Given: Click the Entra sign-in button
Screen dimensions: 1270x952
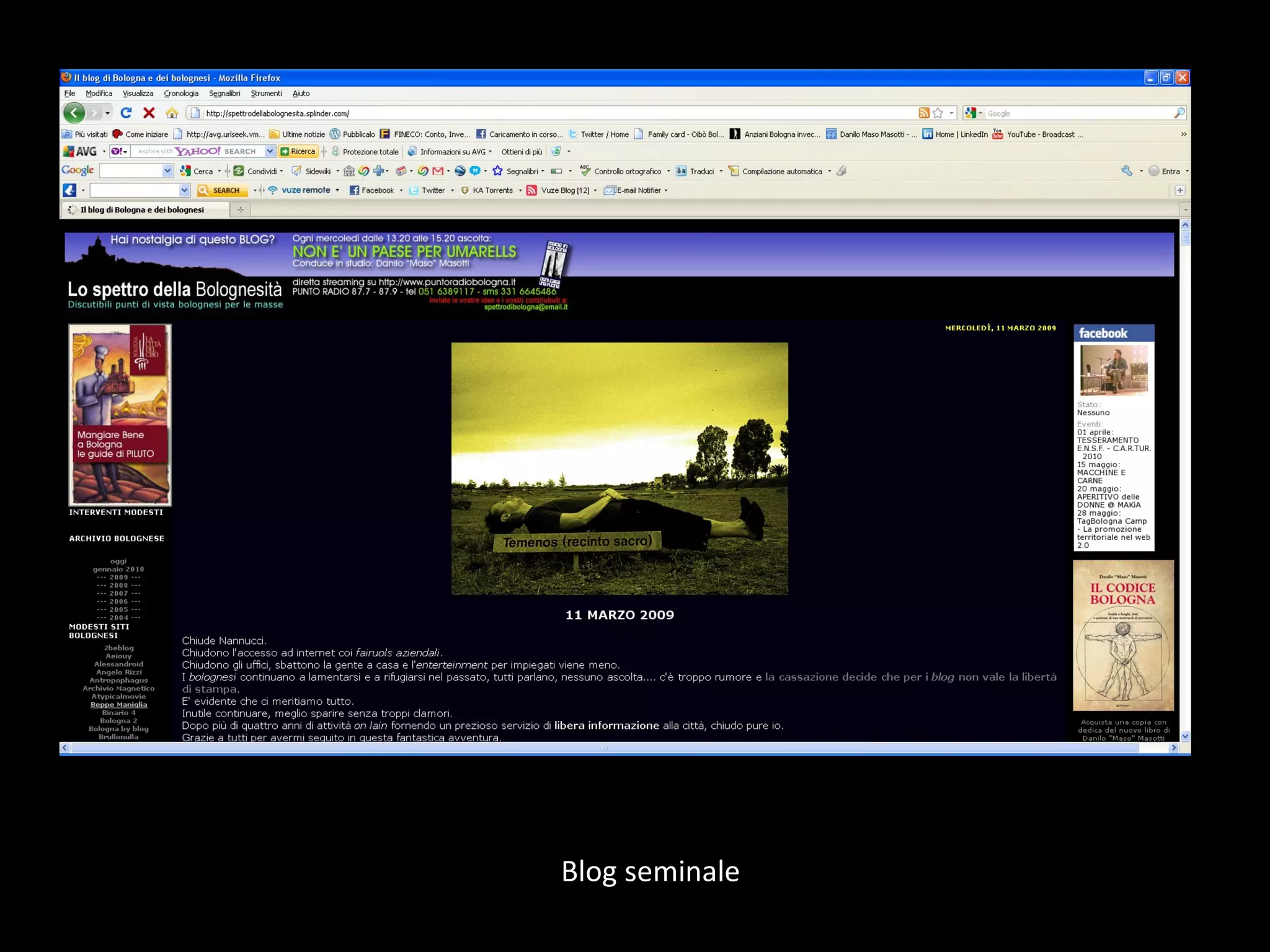Looking at the screenshot, I should click(1165, 171).
